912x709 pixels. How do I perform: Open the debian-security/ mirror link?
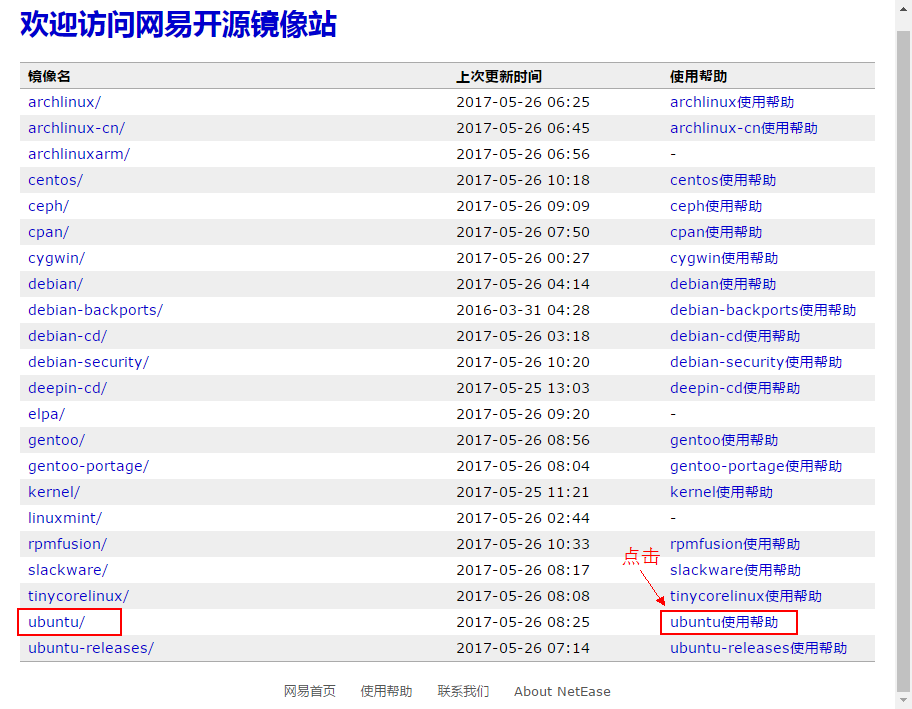coord(88,362)
